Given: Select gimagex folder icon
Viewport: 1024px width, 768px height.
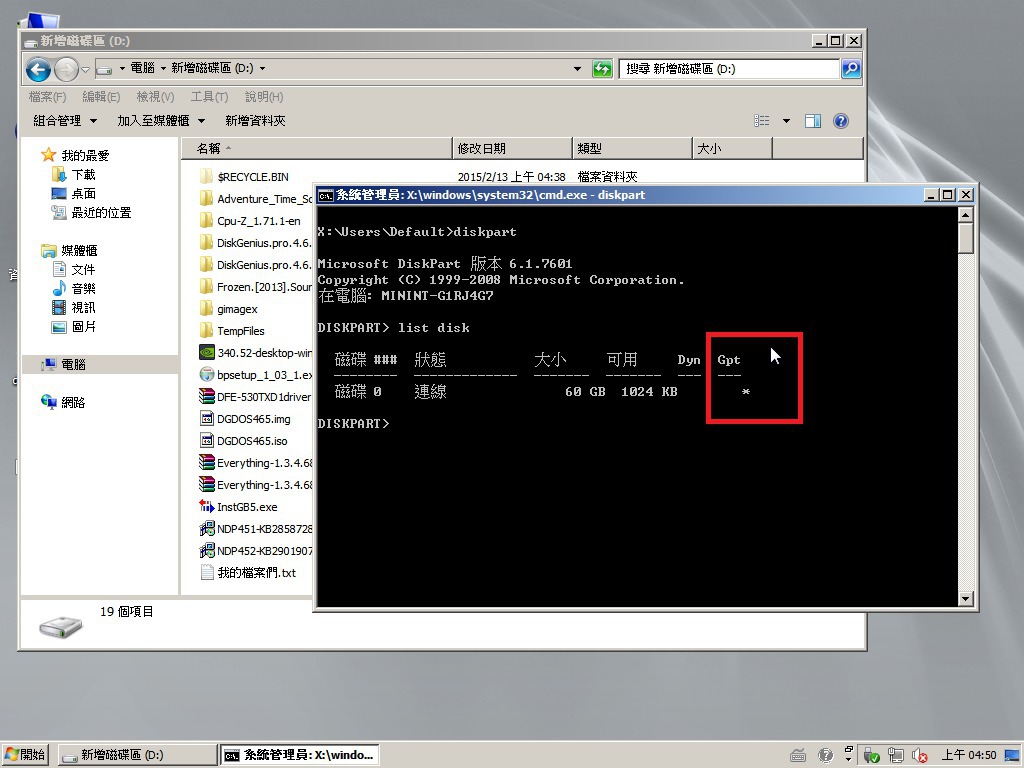Looking at the screenshot, I should coord(206,308).
